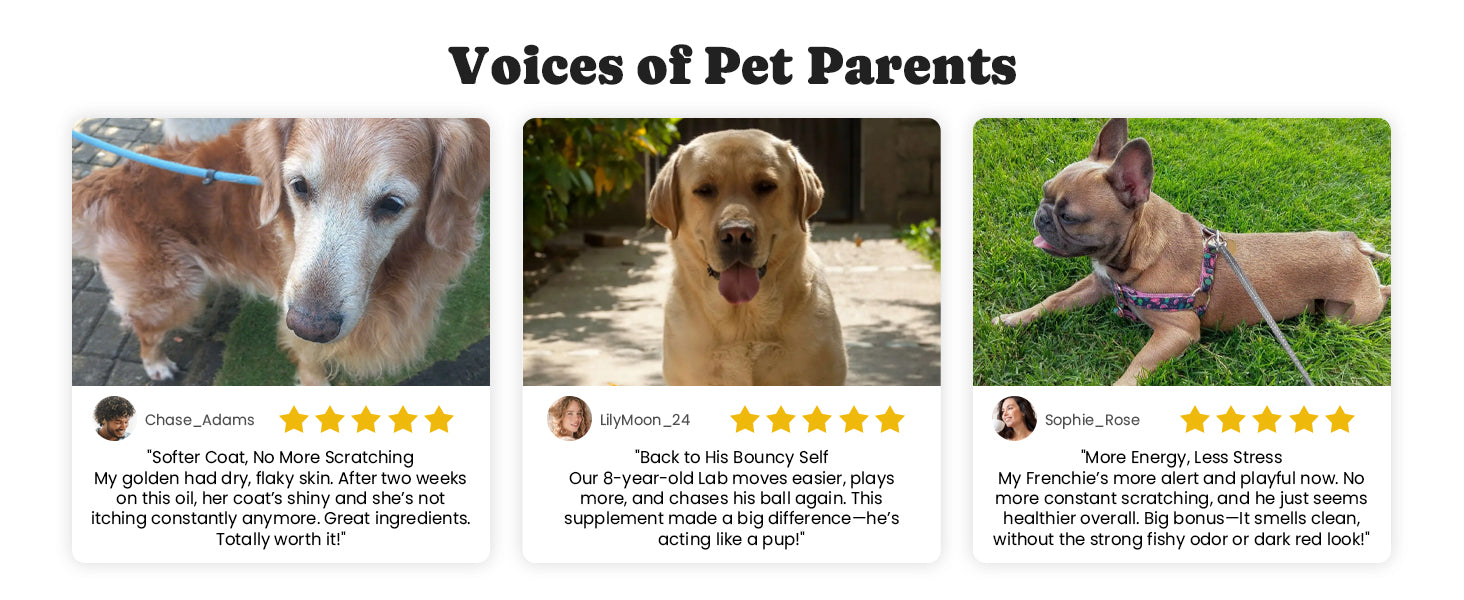The image size is (1464, 600).
Task: Click "Softer Coat, No More Scratching" review title
Action: 281,457
